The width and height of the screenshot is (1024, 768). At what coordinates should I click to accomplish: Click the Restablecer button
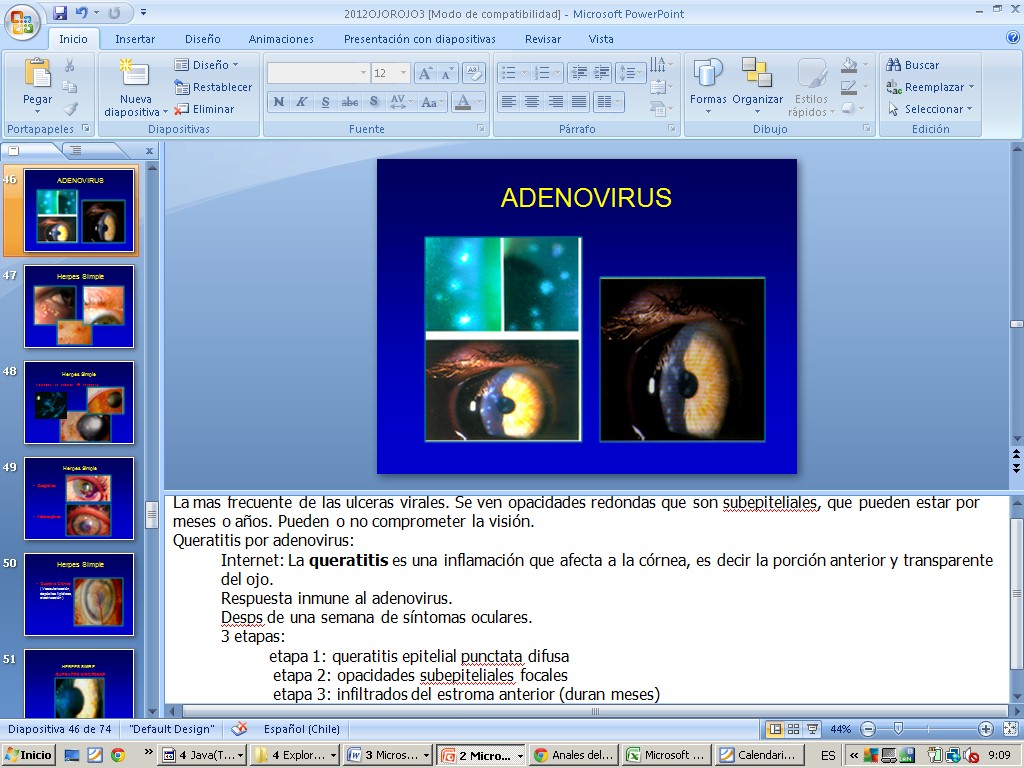213,87
